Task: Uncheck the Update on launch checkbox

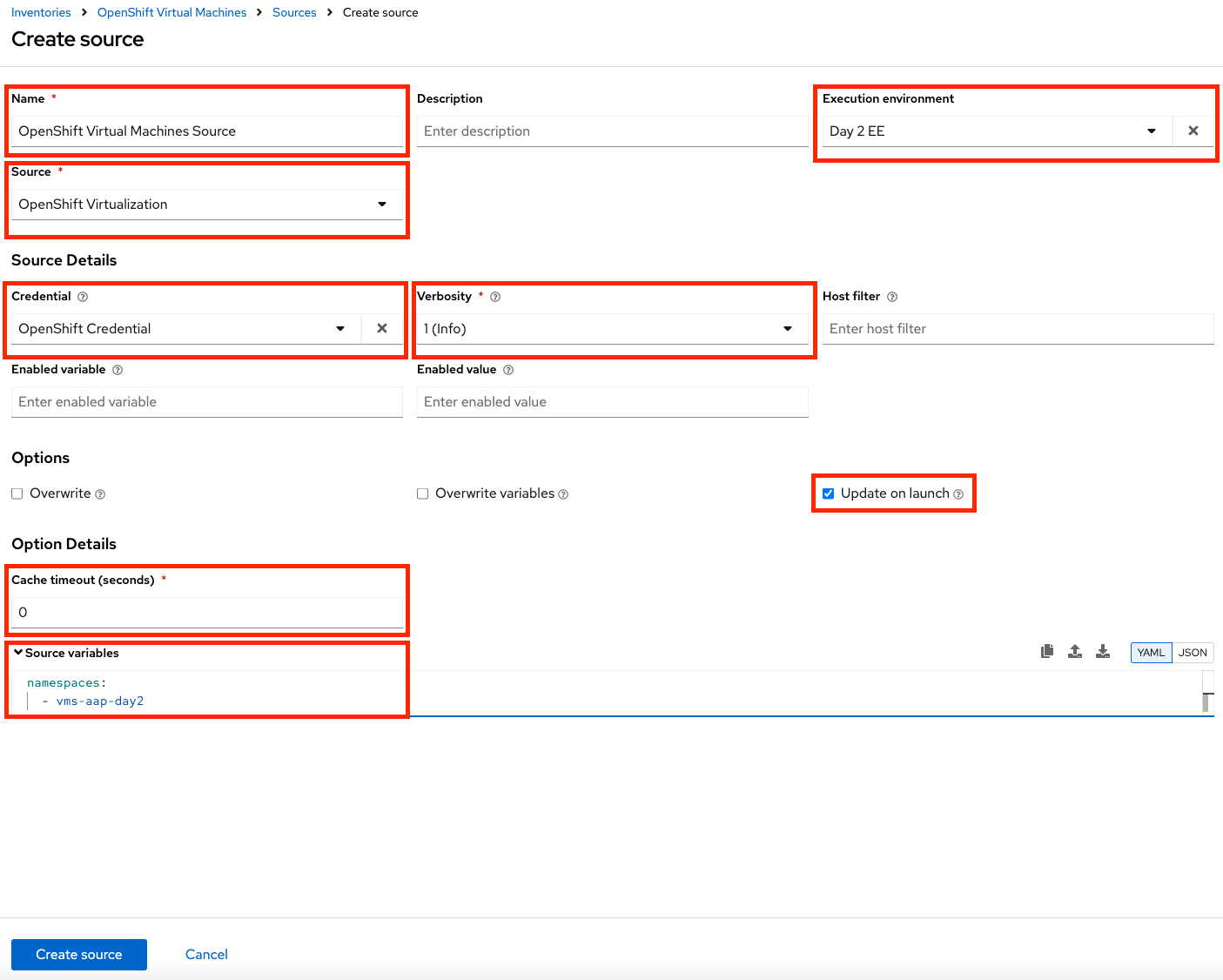Action: (x=829, y=493)
